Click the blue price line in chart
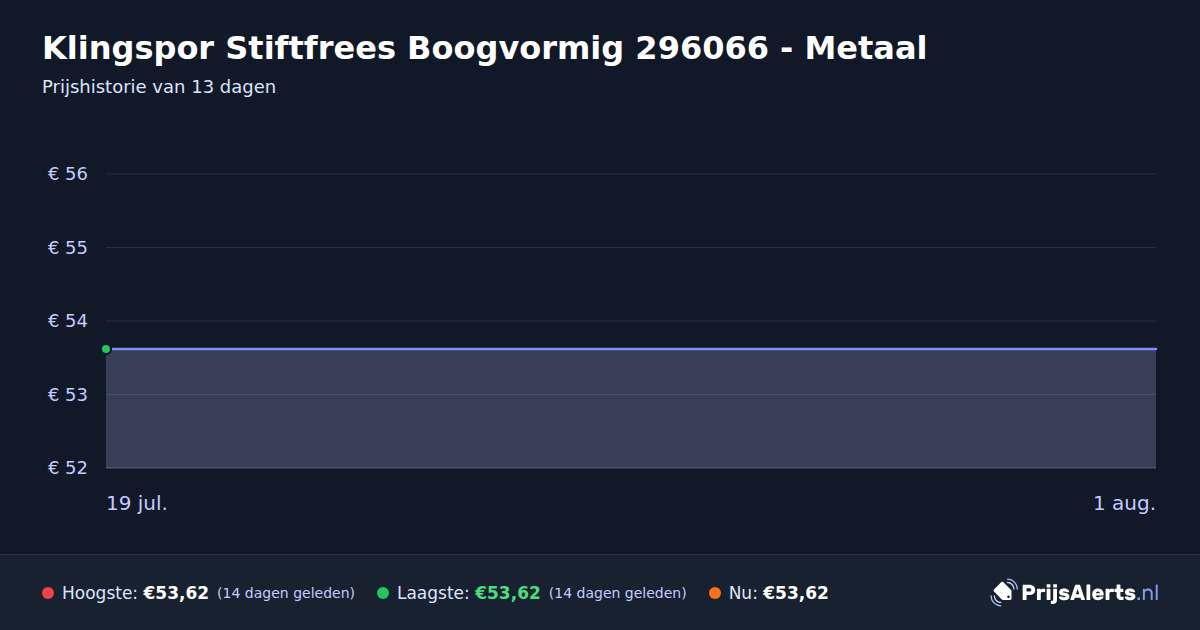Image resolution: width=1200 pixels, height=630 pixels. (631, 349)
